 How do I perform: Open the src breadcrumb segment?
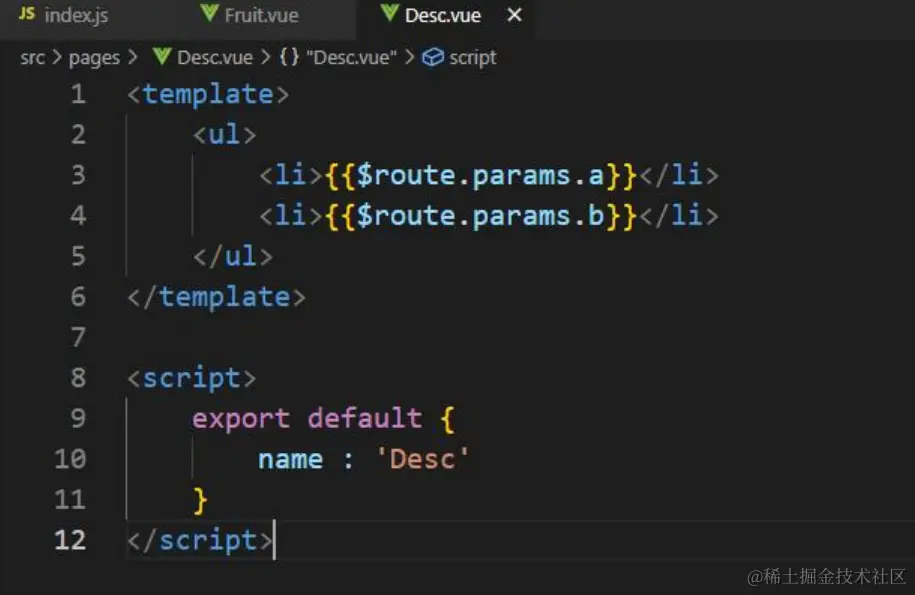(33, 58)
